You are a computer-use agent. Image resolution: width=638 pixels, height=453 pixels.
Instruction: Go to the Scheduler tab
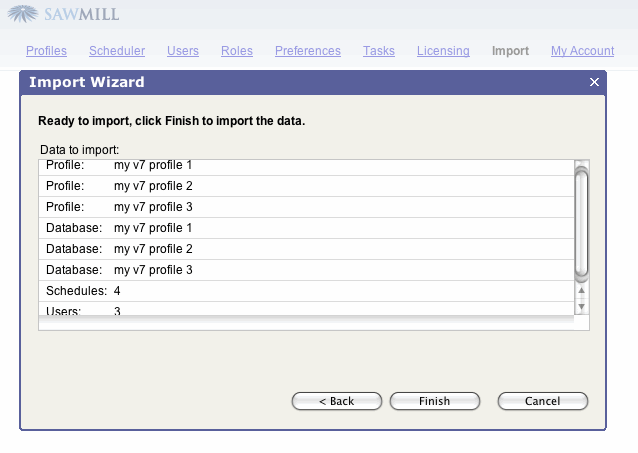pyautogui.click(x=117, y=51)
